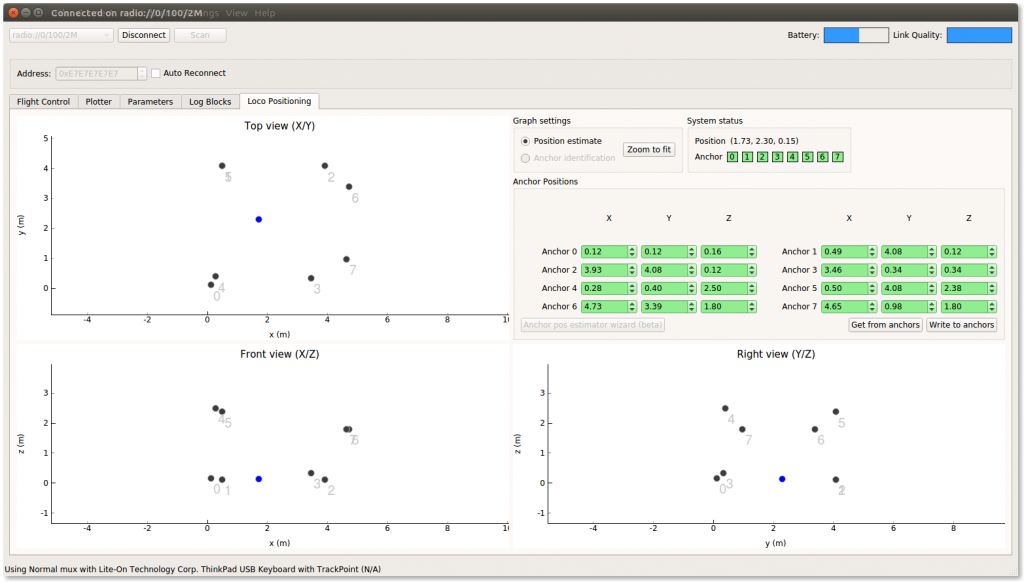1024x582 pixels.
Task: Switch to the Flight Control tab
Action: [43, 101]
